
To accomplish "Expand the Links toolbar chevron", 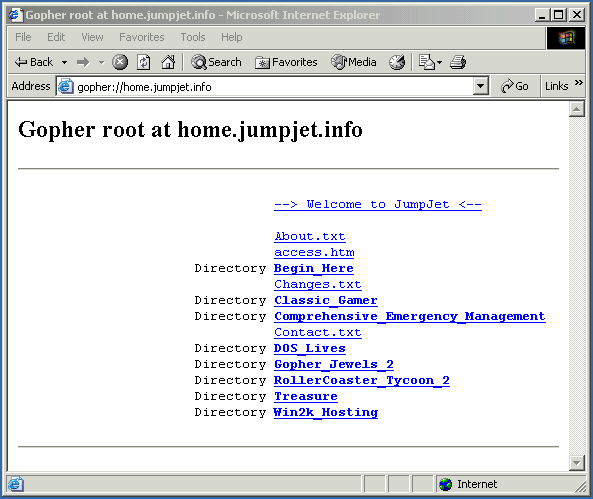I will 579,83.
